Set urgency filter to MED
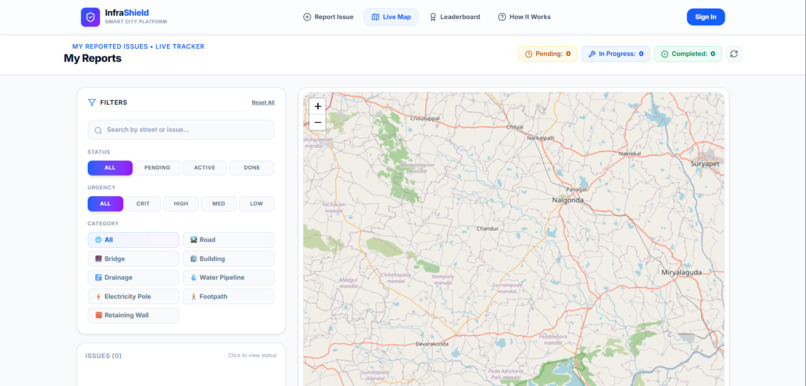The image size is (806, 386). coord(219,204)
